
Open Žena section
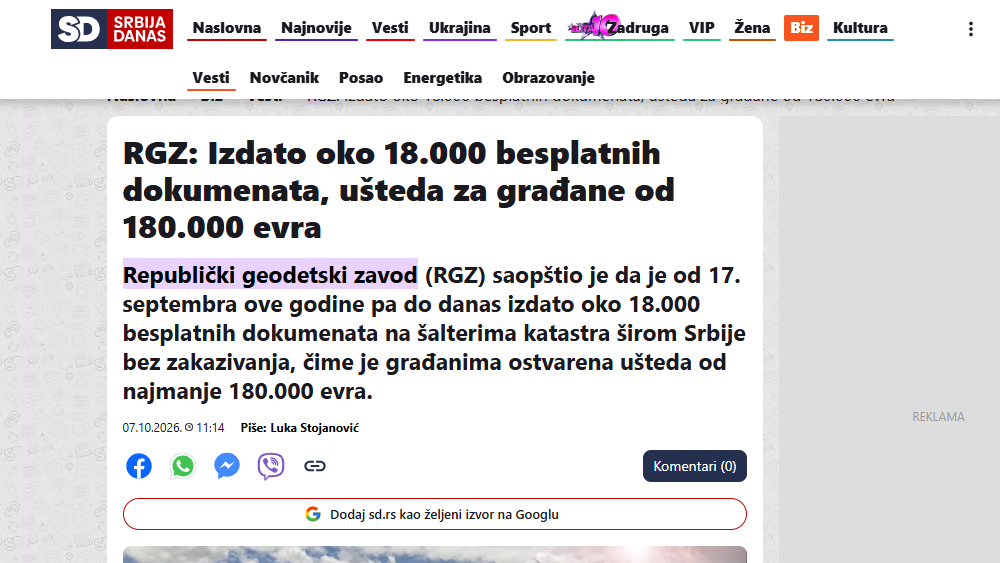click(752, 28)
